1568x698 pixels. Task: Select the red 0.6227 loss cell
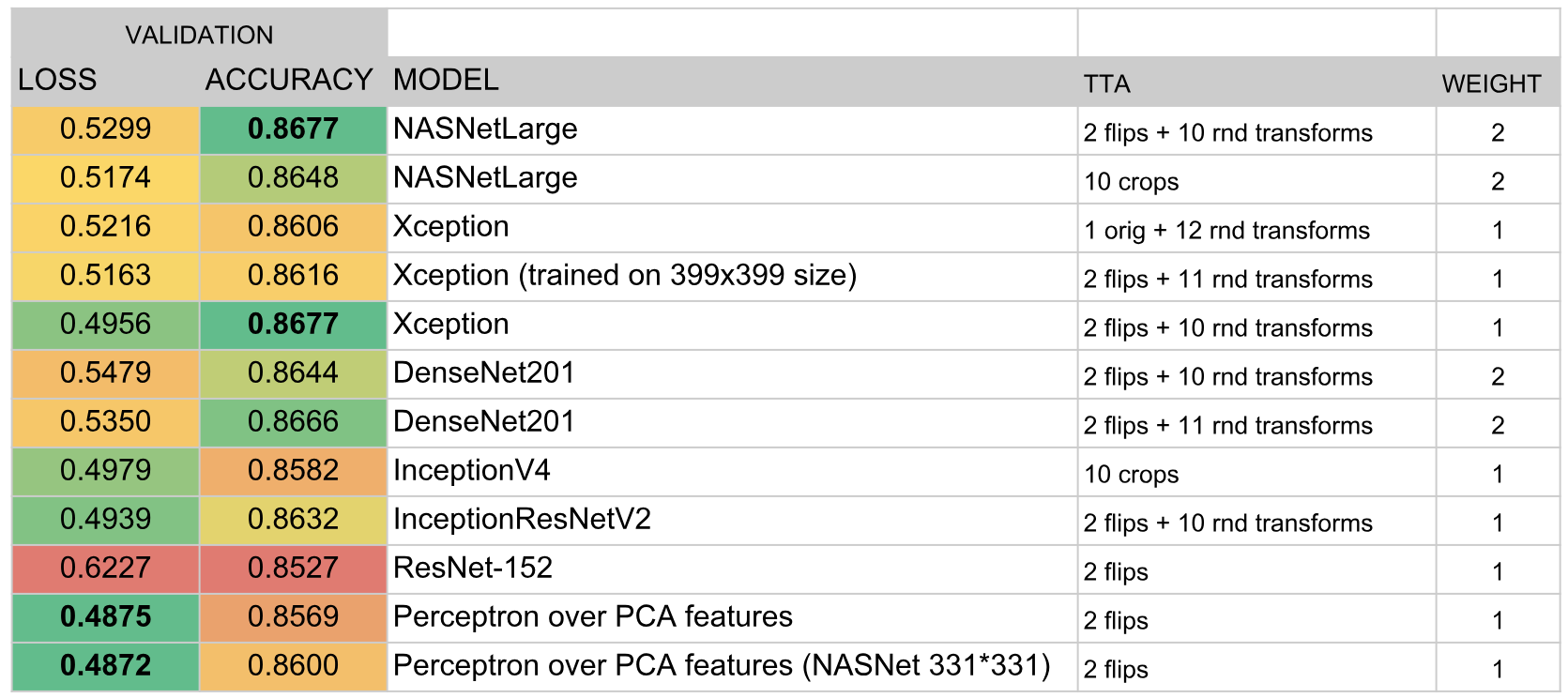[x=105, y=569]
